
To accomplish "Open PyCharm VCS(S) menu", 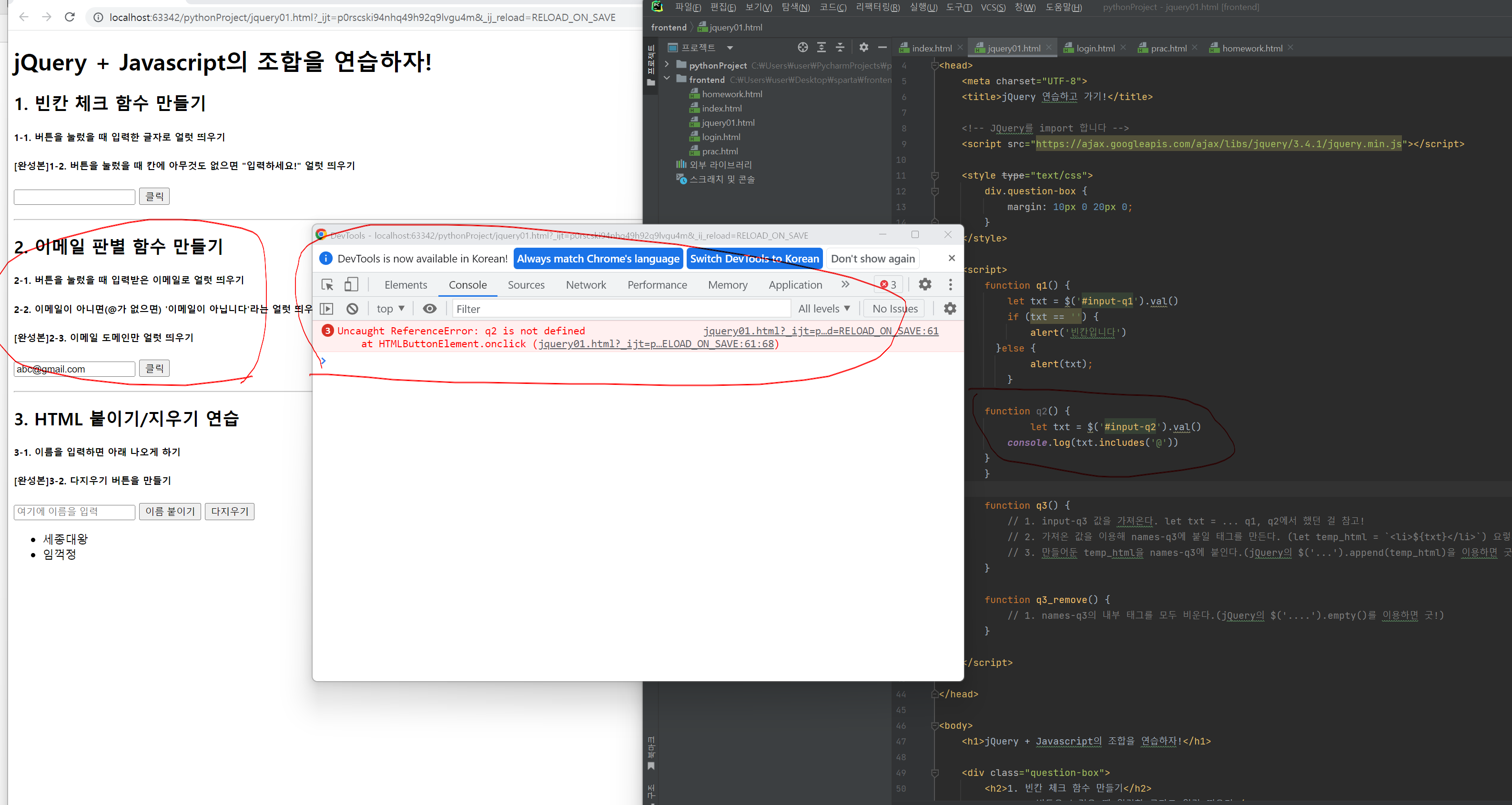I will point(993,7).
